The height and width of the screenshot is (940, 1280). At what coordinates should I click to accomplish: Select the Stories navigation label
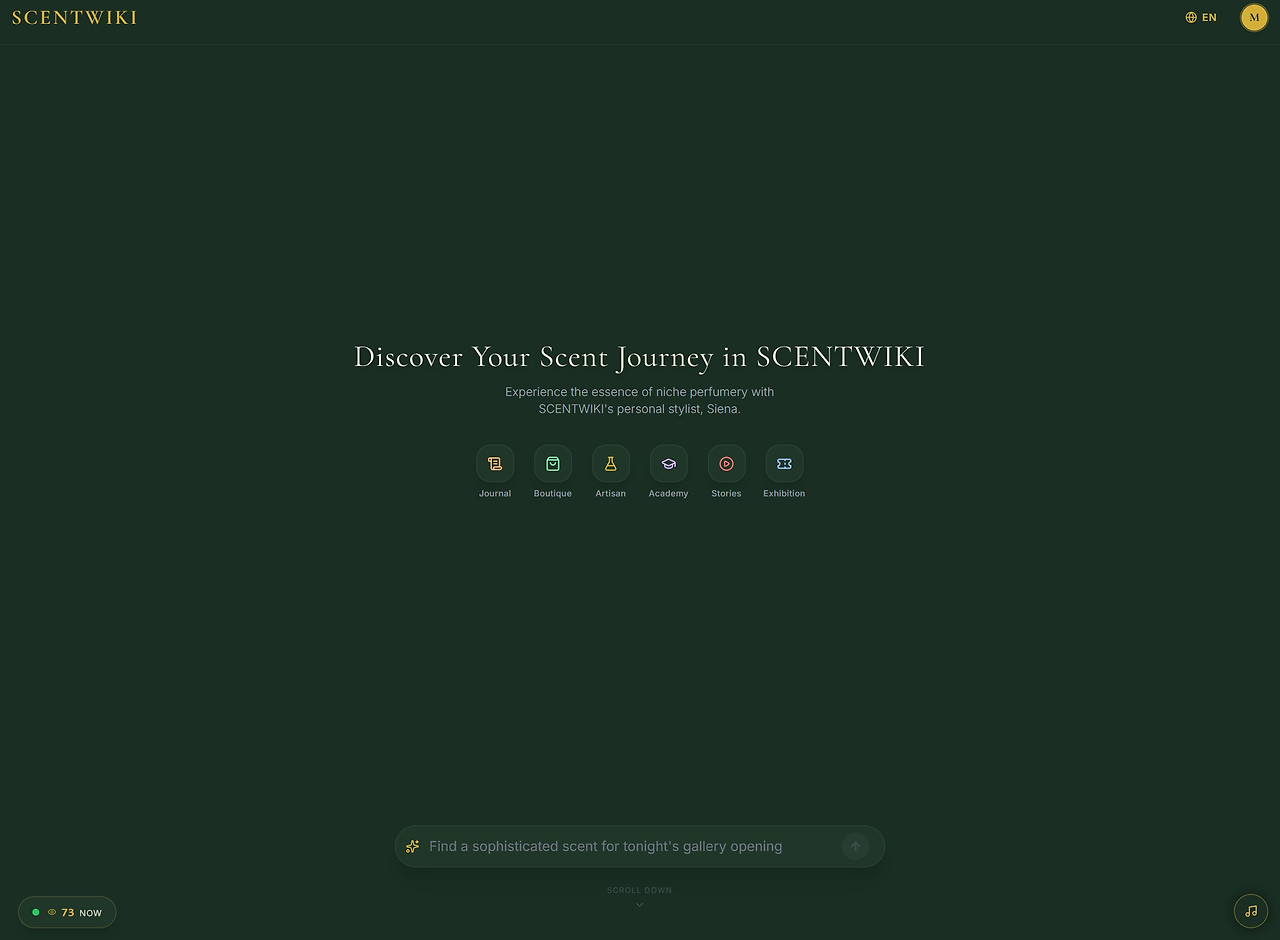tap(726, 493)
